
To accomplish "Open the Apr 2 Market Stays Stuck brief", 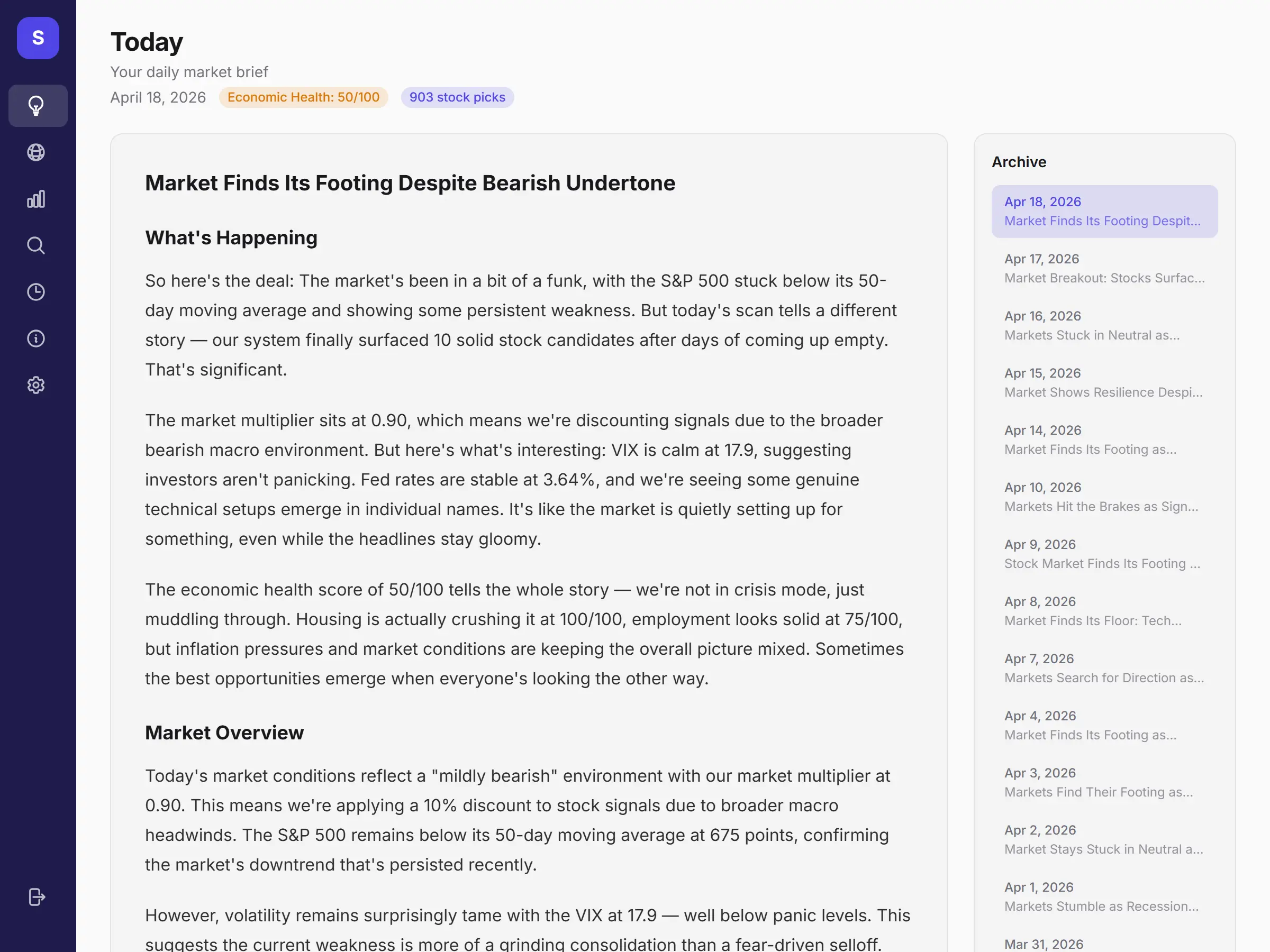I will 1104,839.
